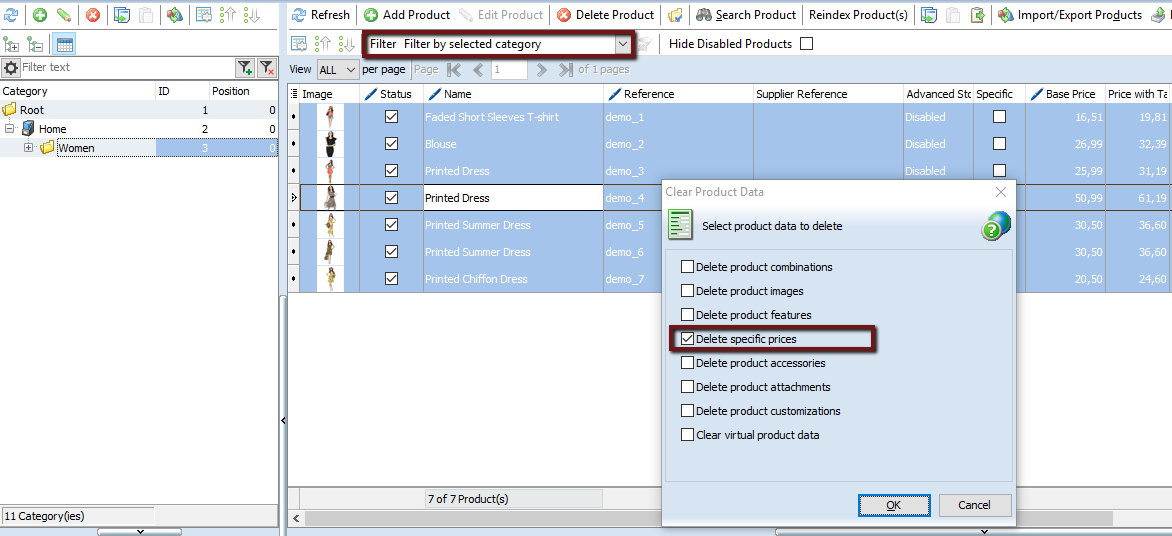
Task: Click the red delete category icon
Action: [93, 14]
